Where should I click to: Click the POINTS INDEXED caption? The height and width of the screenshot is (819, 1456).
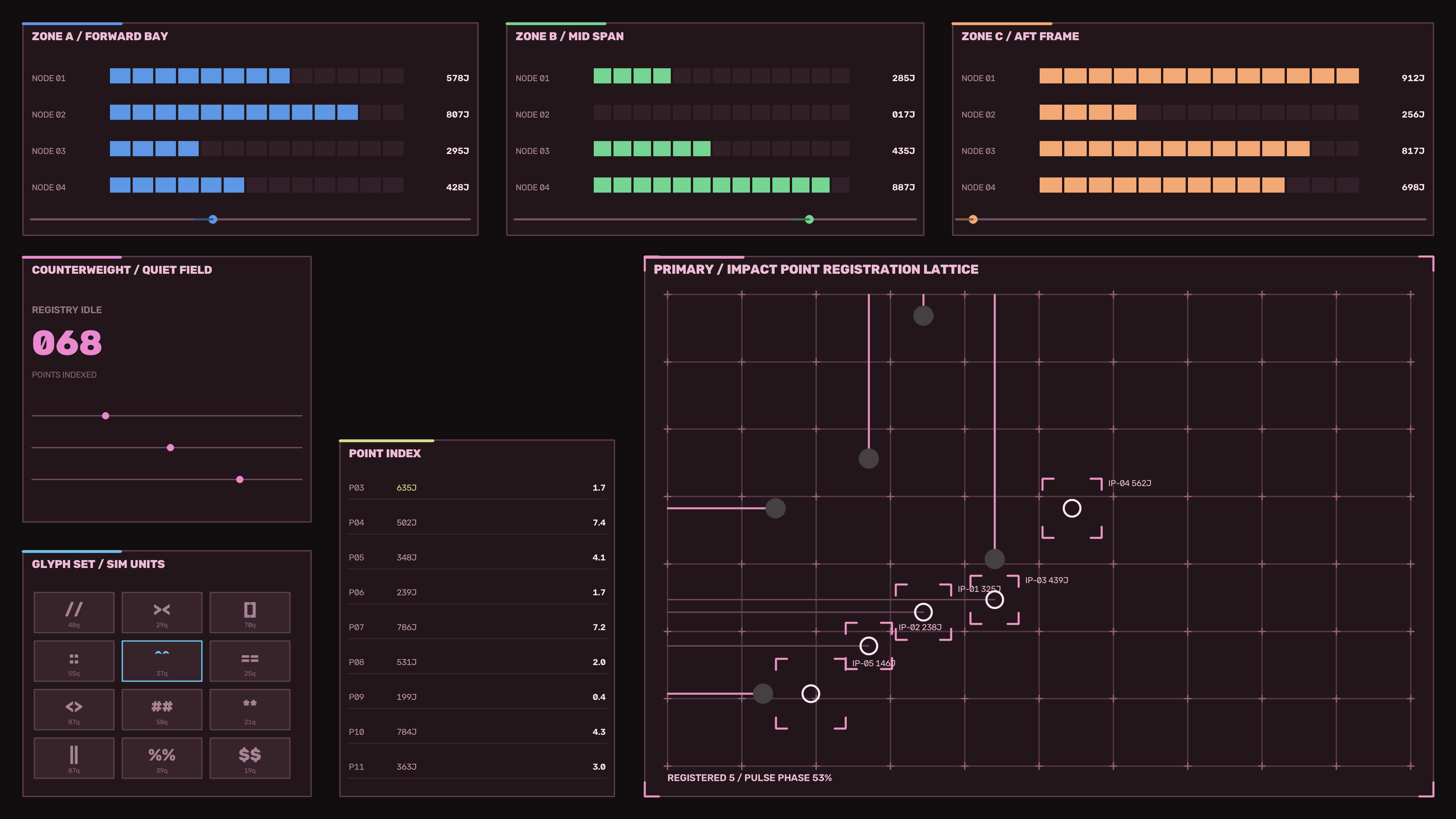coord(64,375)
